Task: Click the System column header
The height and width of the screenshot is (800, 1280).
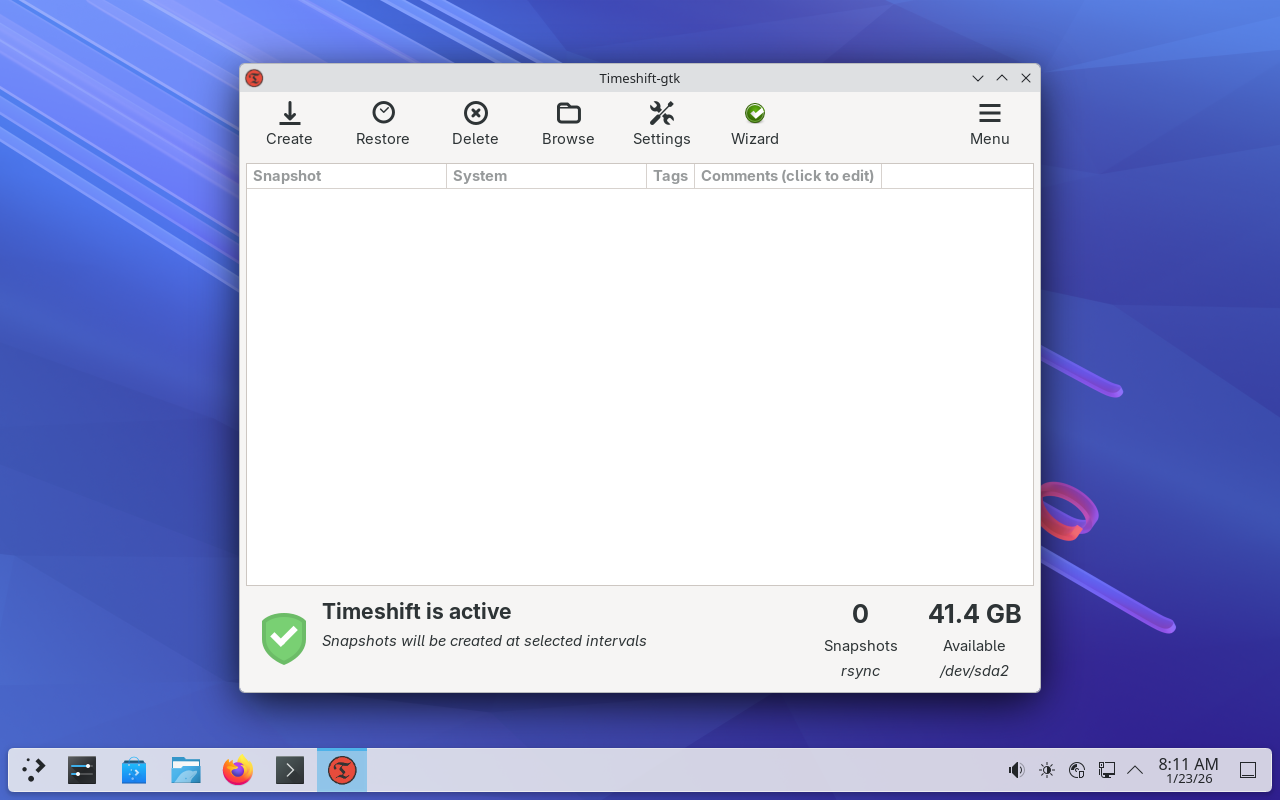Action: point(546,176)
